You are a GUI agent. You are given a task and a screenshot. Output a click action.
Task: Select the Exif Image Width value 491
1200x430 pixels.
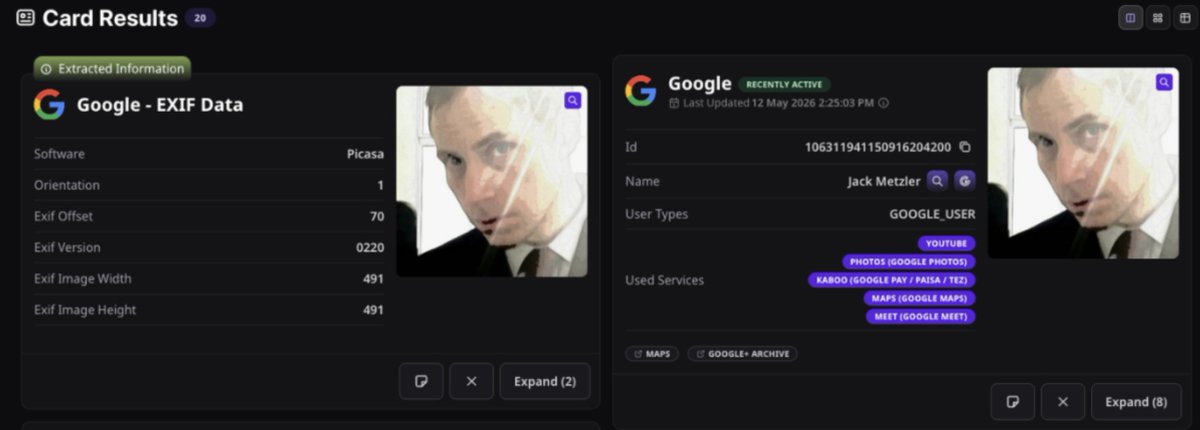[373, 278]
